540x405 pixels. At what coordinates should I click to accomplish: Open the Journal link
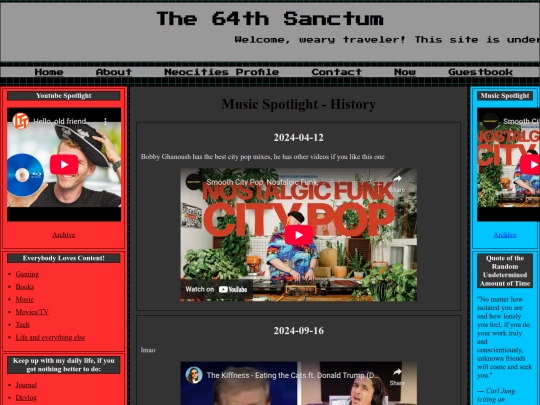point(26,385)
